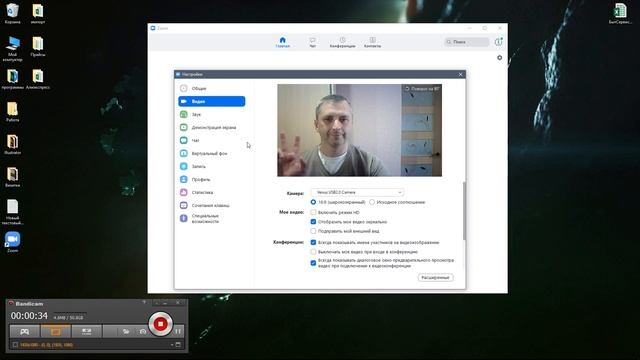This screenshot has height=360, width=640.
Task: Open the new text document desktop icon
Action: pyautogui.click(x=13, y=212)
